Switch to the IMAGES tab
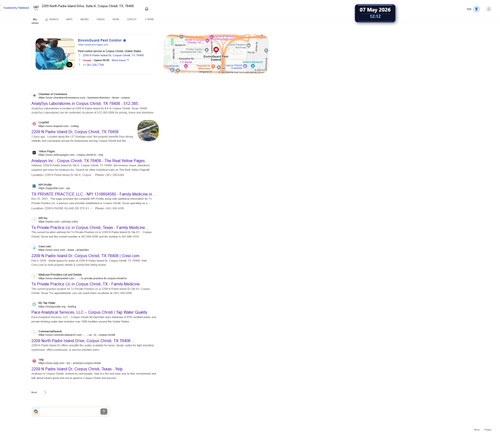500x434 pixels. tap(85, 19)
